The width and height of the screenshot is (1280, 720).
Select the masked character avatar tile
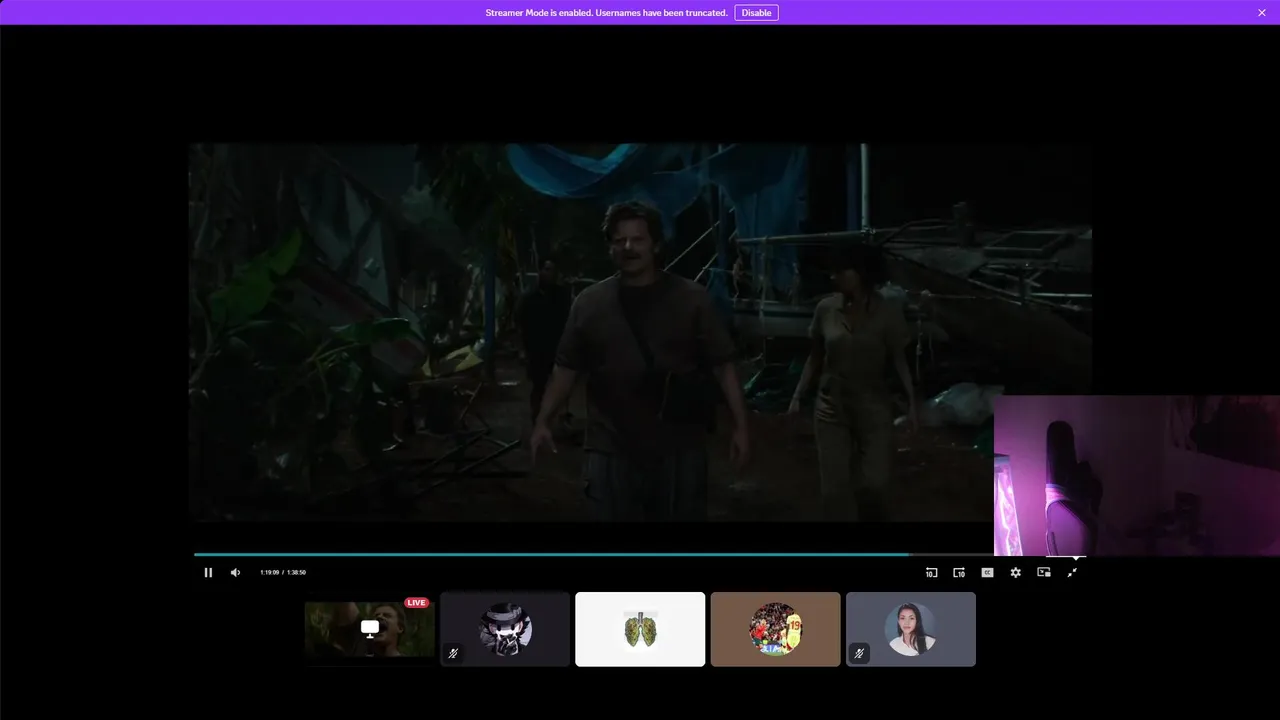(x=505, y=629)
